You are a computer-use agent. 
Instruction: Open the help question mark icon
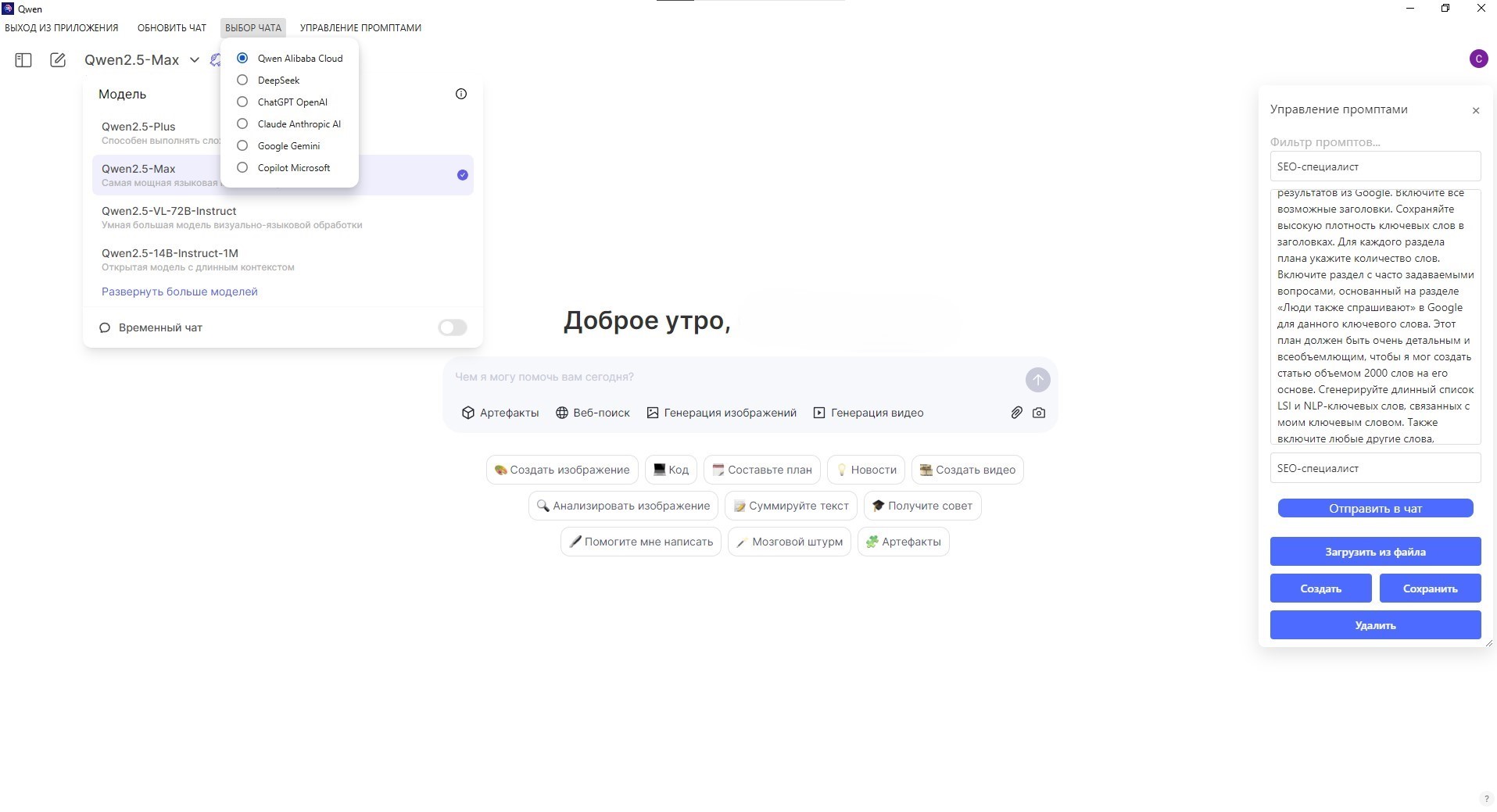click(1486, 799)
